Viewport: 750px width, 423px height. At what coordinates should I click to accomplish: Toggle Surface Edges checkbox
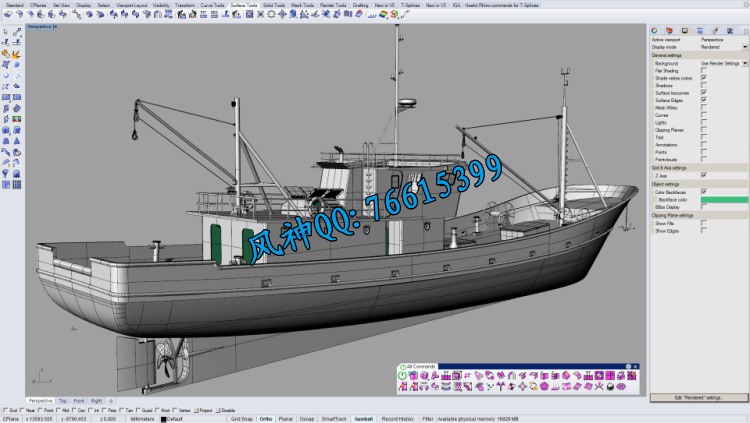click(x=704, y=100)
